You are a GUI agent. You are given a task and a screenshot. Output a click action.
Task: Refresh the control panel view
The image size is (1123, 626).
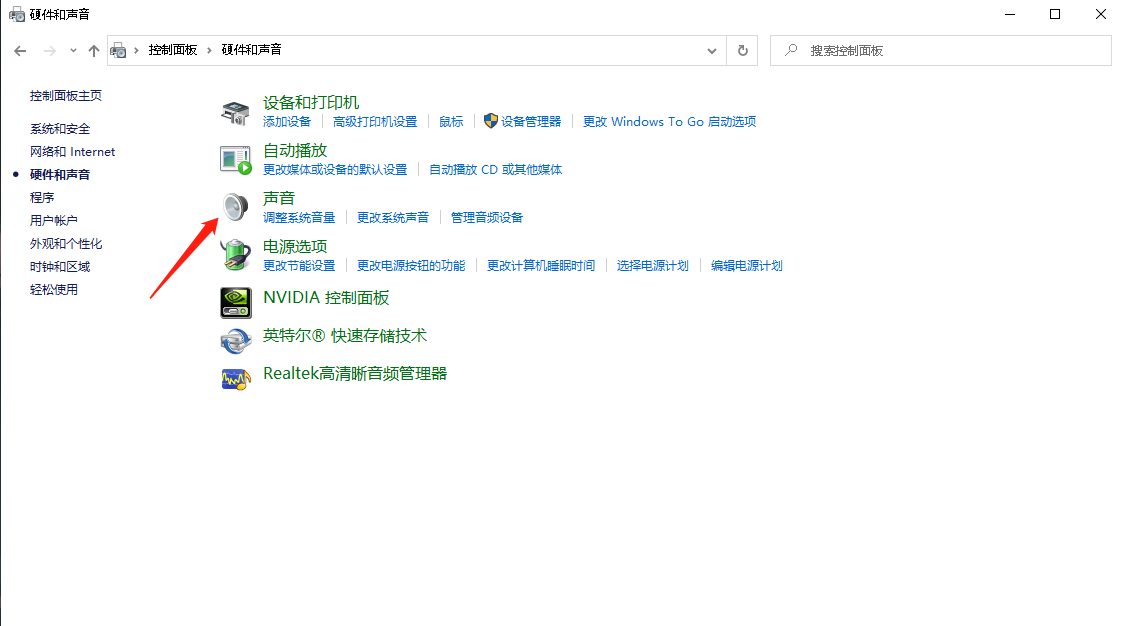743,51
